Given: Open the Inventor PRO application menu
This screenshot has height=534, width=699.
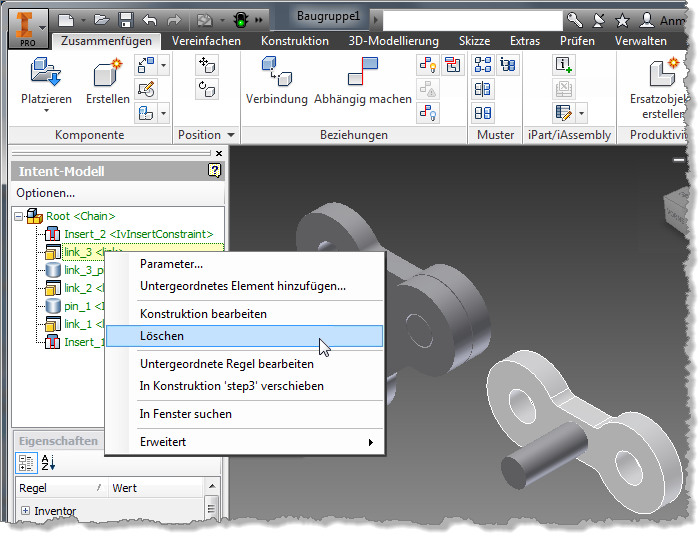Looking at the screenshot, I should (x=28, y=29).
